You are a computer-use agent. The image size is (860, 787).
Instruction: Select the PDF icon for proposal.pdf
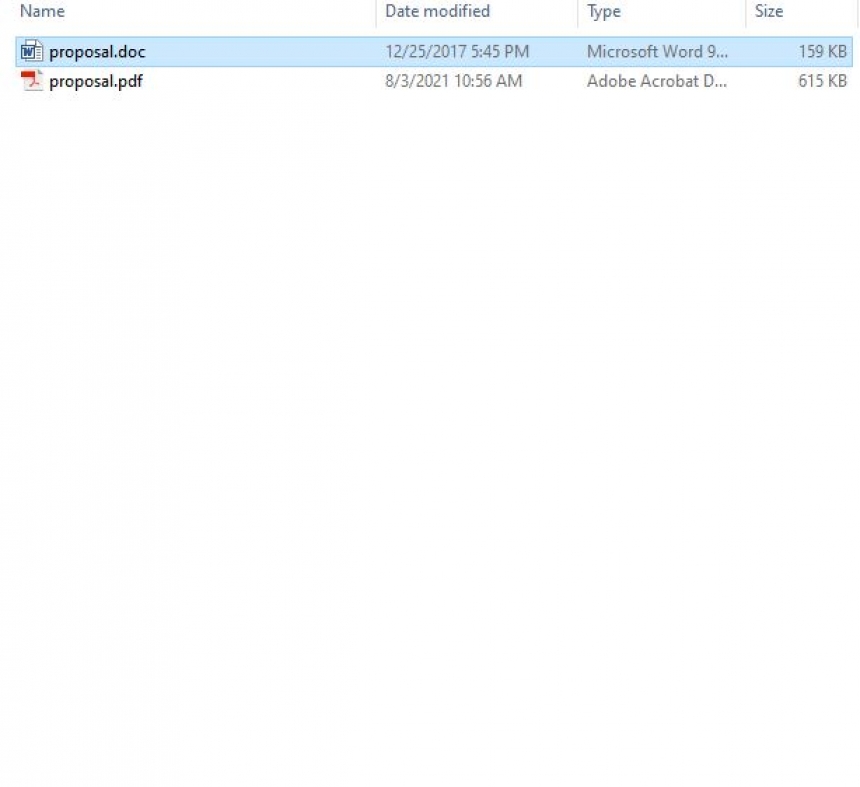click(31, 81)
